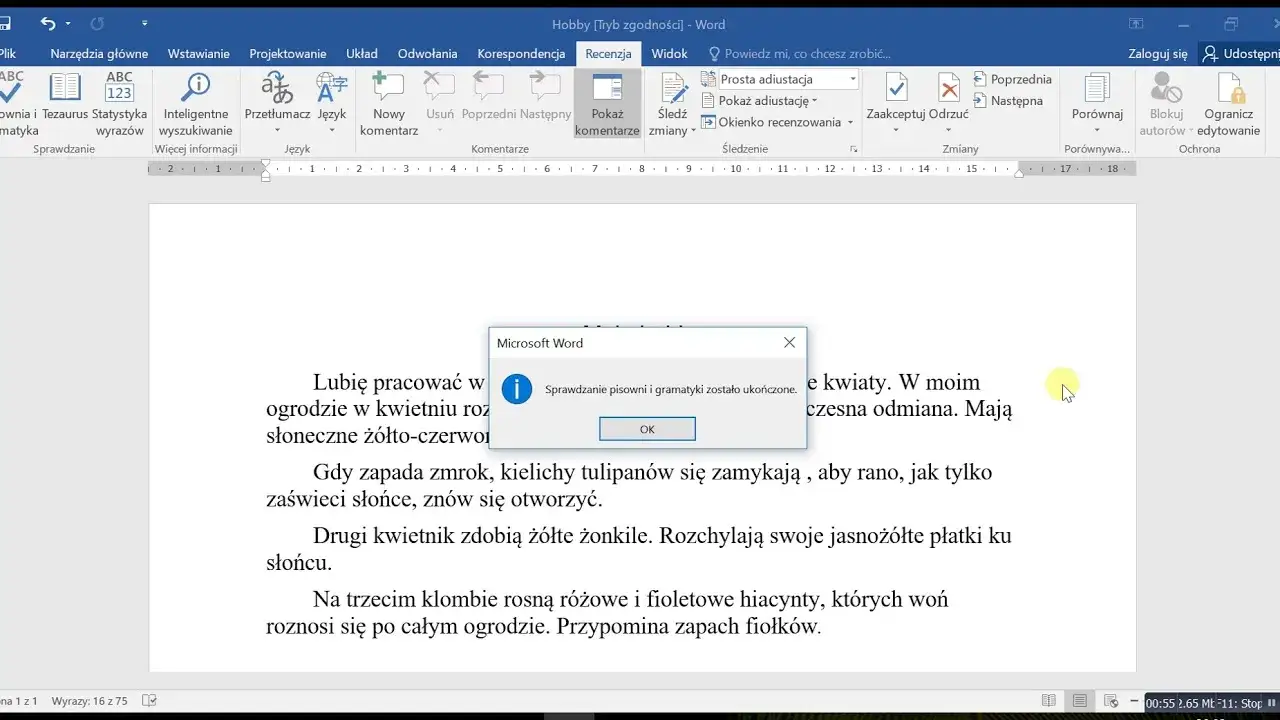Screen dimensions: 1280x720
Task: Go to Następny comment
Action: coord(545,96)
